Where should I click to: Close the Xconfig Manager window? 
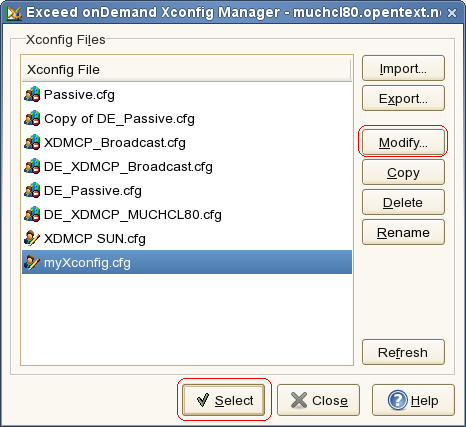[x=452, y=13]
